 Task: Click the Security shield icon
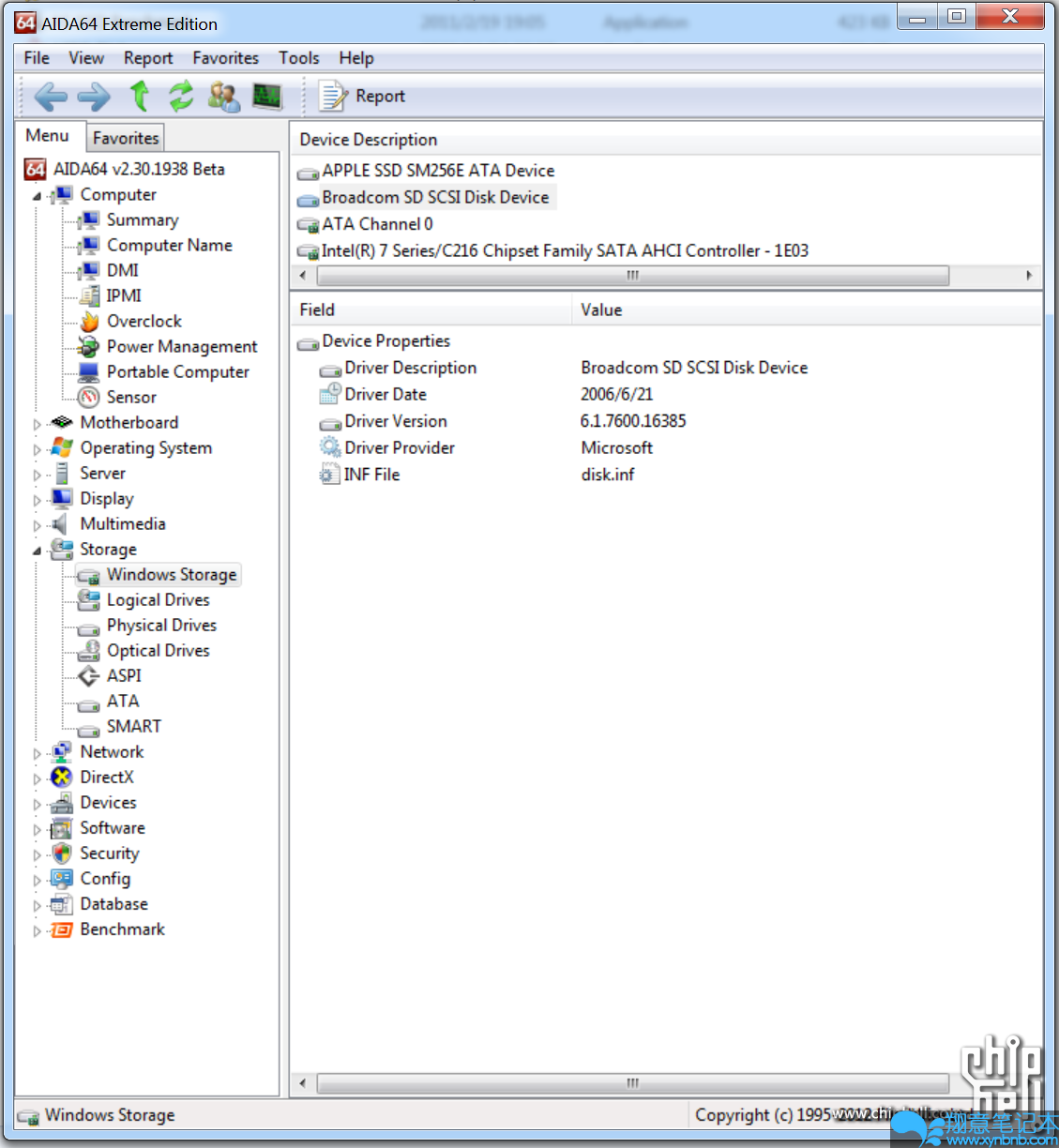[62, 853]
